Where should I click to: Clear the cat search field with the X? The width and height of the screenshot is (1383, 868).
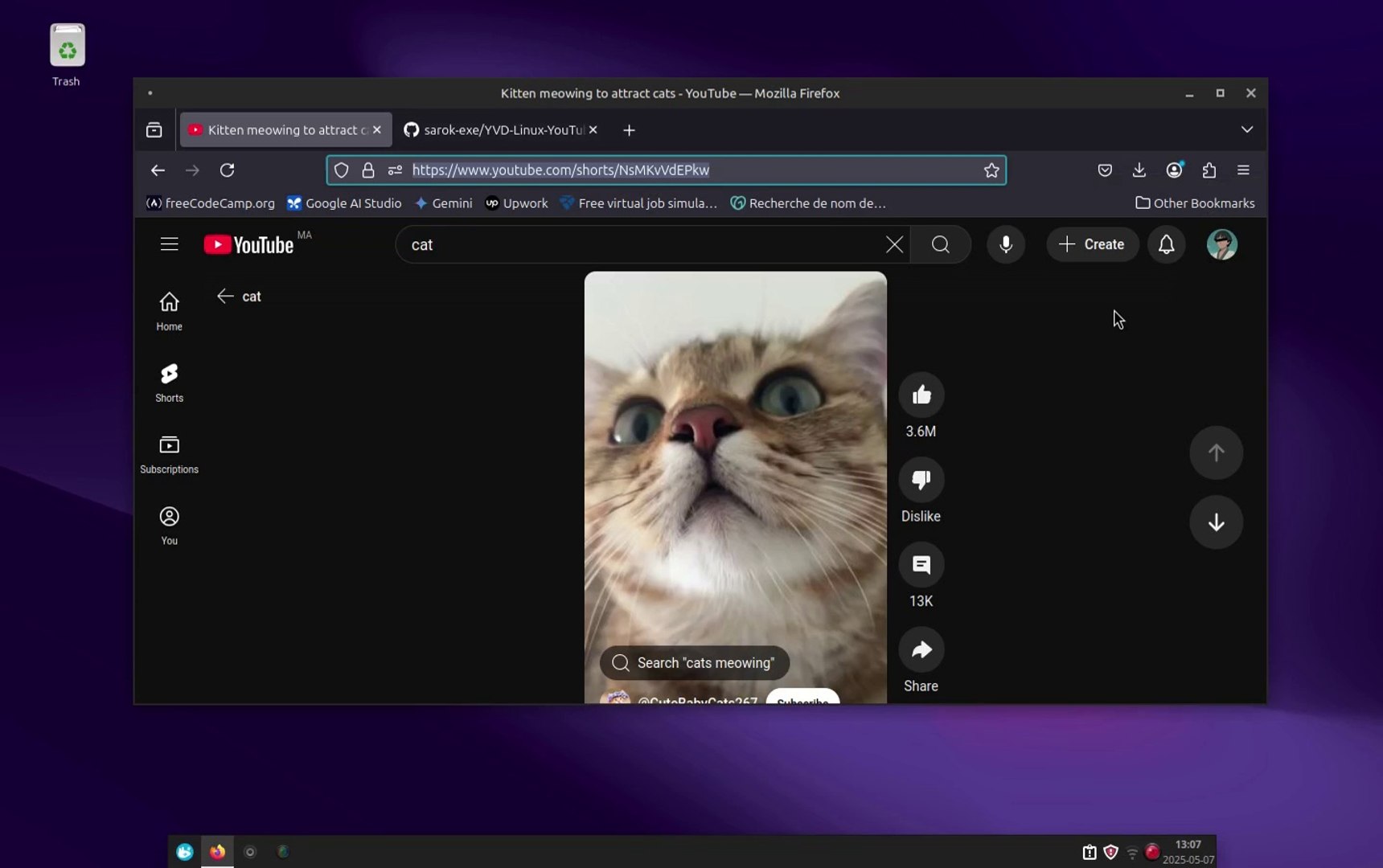click(894, 244)
